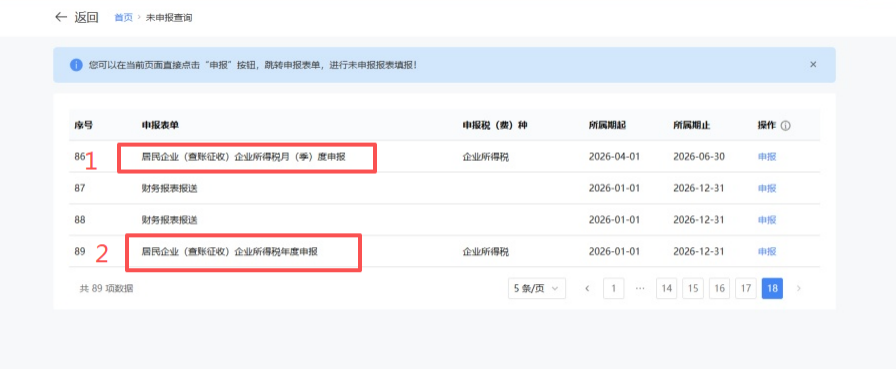Viewport: 896px width, 369px height.
Task: Select current page 18
Action: [x=772, y=288]
